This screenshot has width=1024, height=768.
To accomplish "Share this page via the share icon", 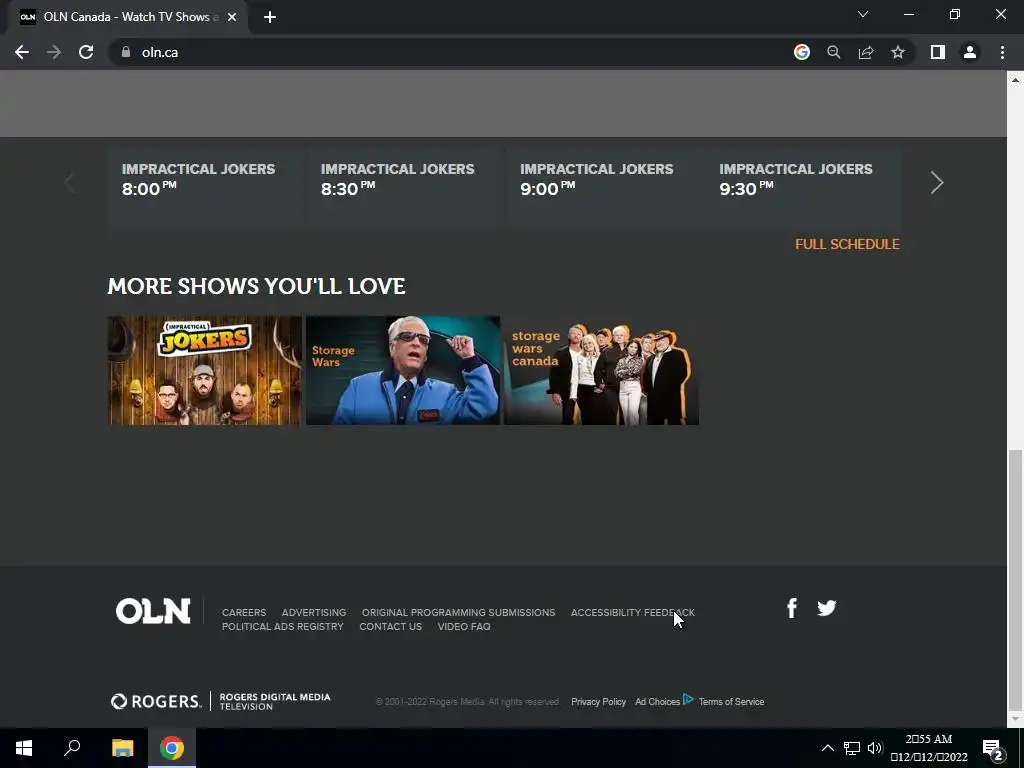I will 866,52.
